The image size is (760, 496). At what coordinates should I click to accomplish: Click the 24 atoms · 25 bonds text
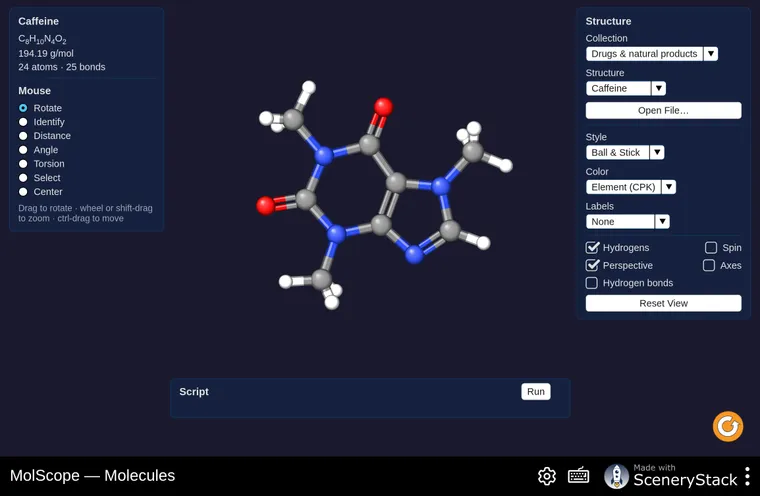(x=62, y=67)
